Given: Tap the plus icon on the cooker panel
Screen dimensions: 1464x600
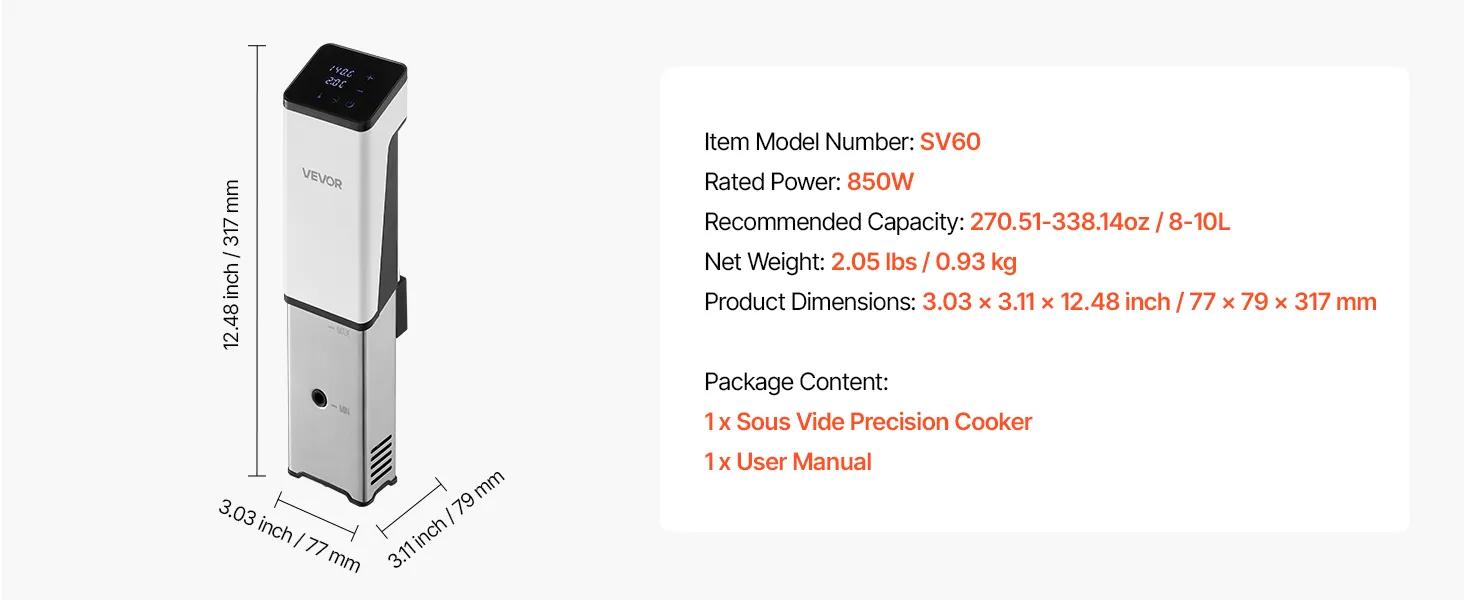Looking at the screenshot, I should 370,77.
